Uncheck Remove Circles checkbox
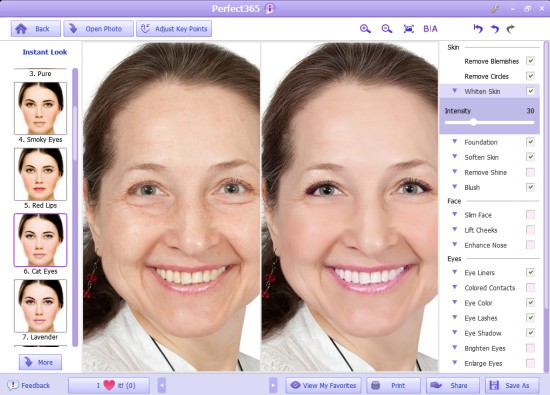 tap(530, 76)
